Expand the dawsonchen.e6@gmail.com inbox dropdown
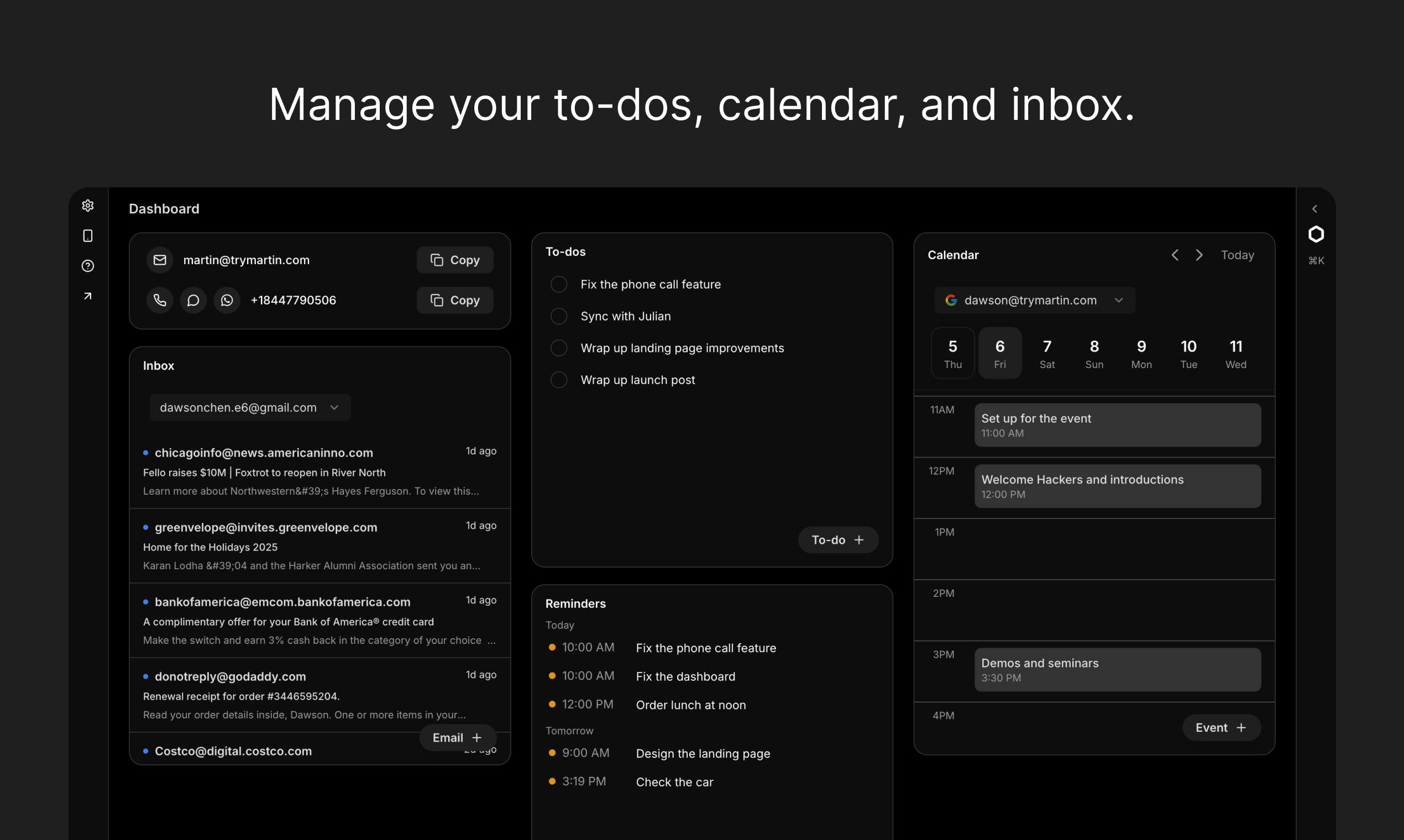This screenshot has height=840, width=1404. click(x=250, y=407)
